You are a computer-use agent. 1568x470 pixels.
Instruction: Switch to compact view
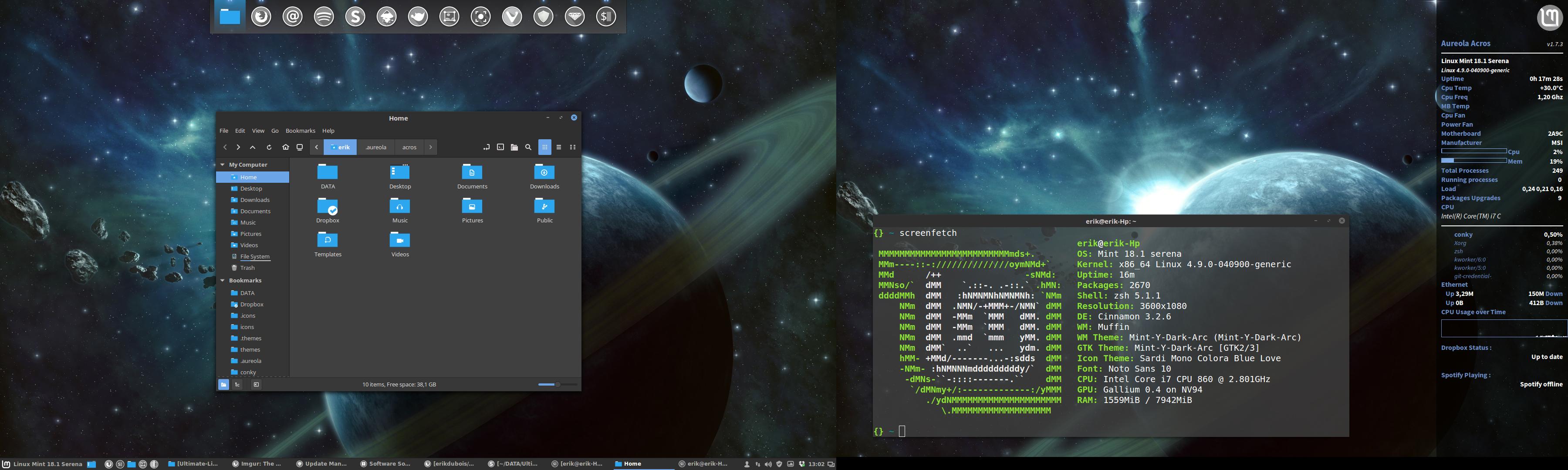point(573,147)
